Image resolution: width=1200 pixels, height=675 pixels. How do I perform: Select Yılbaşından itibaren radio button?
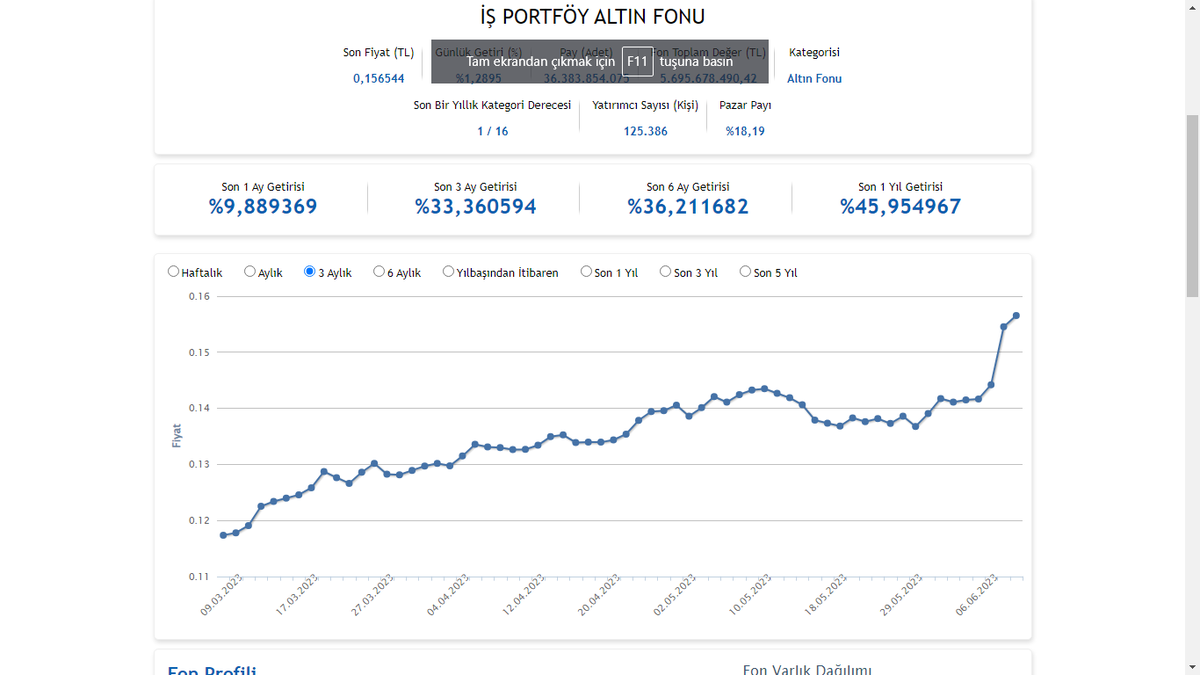point(448,271)
